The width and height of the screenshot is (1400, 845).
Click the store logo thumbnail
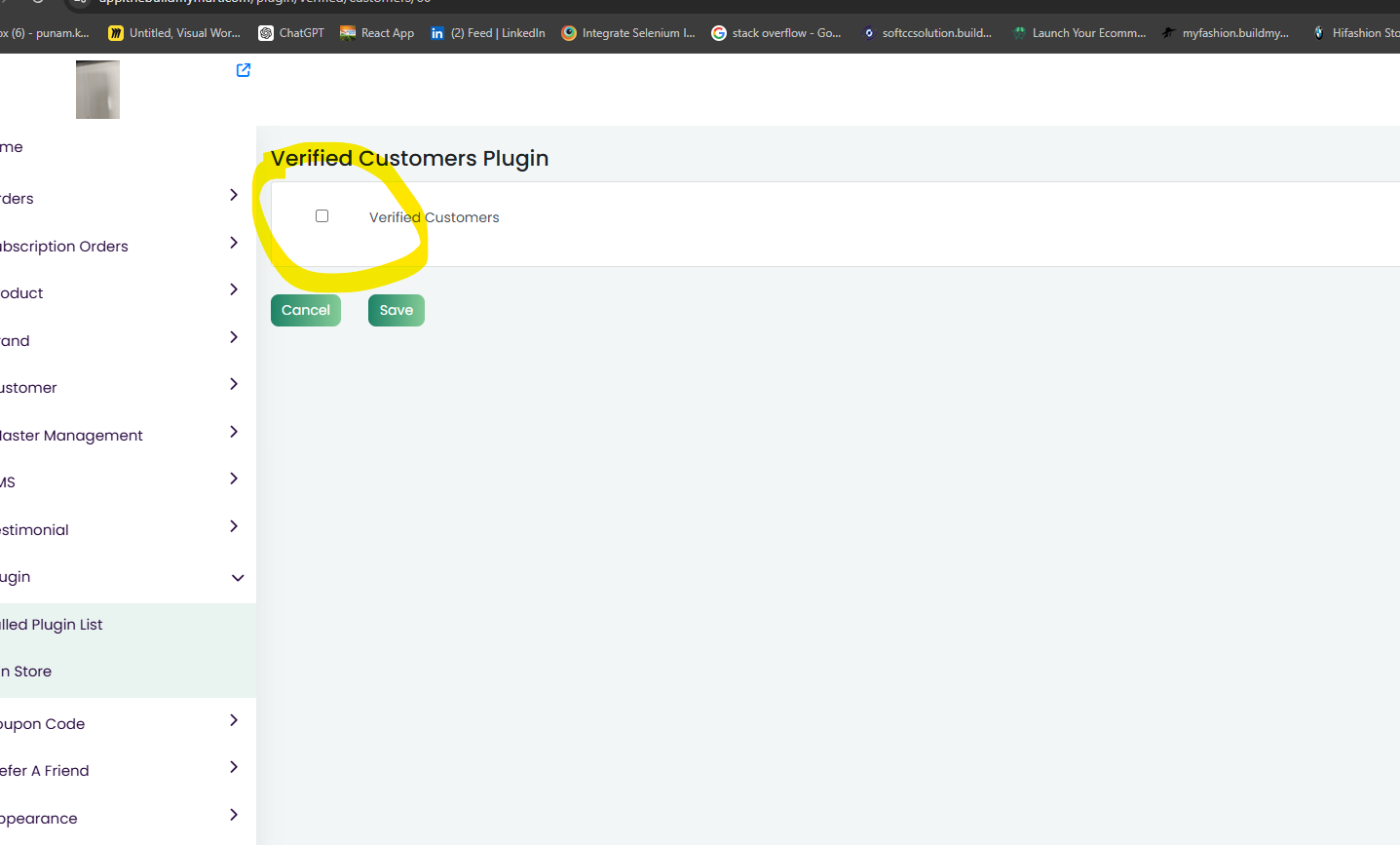(x=97, y=90)
